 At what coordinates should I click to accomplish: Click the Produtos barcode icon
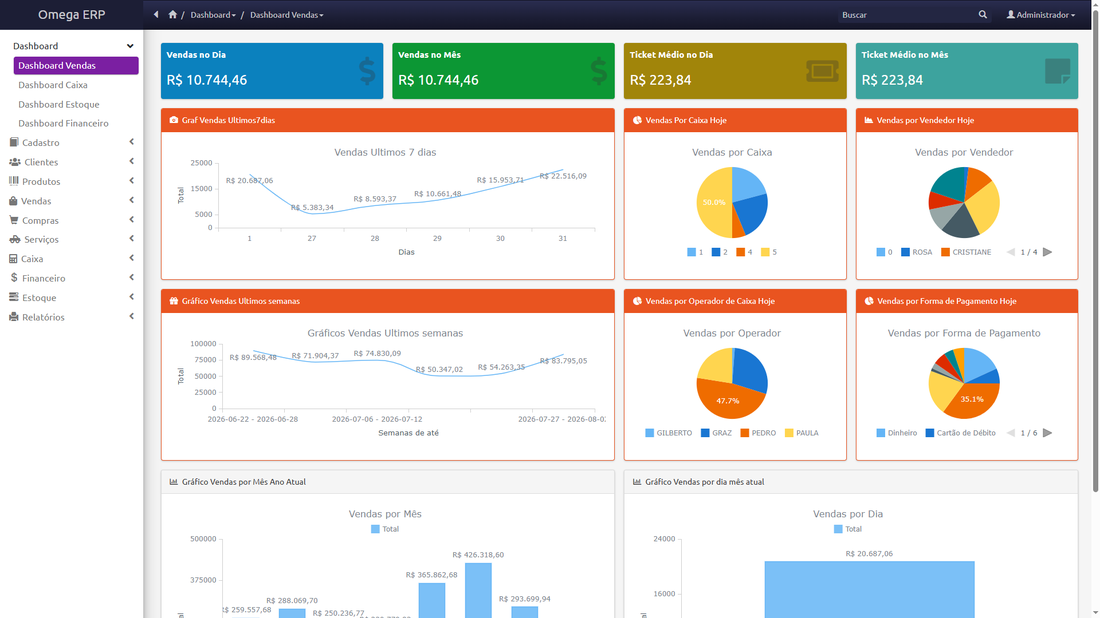tap(14, 181)
